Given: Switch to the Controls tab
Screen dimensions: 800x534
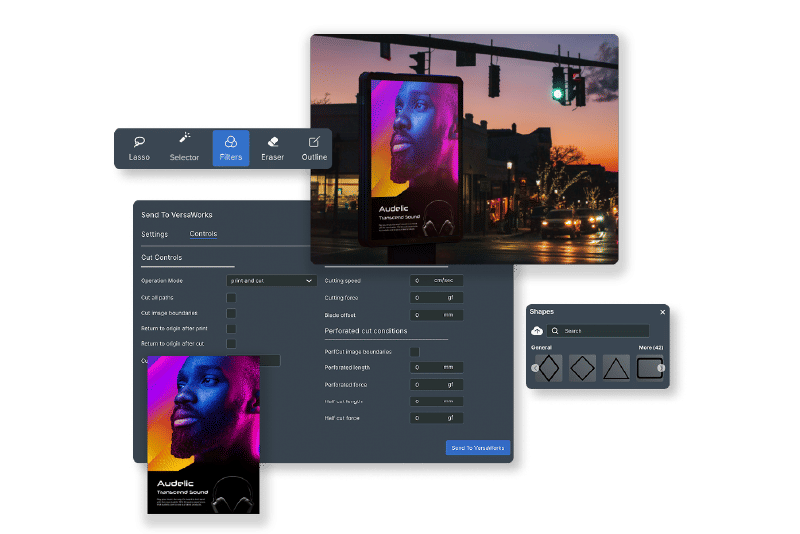Looking at the screenshot, I should point(203,234).
